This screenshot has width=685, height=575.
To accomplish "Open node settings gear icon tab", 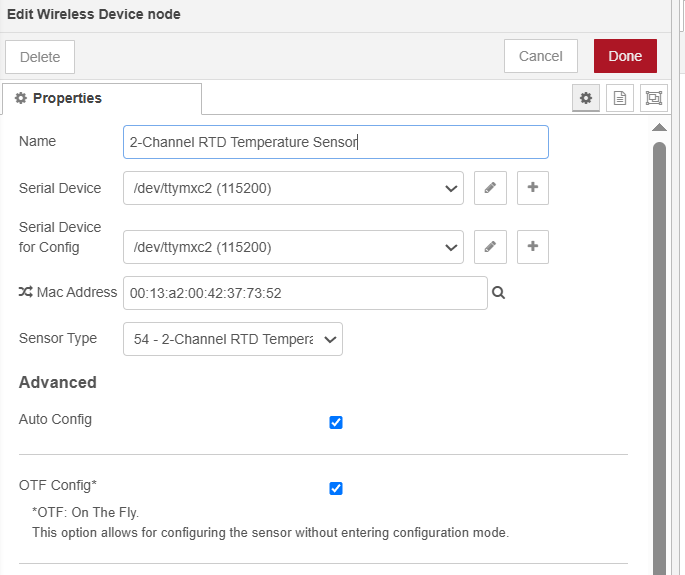I will click(x=586, y=98).
